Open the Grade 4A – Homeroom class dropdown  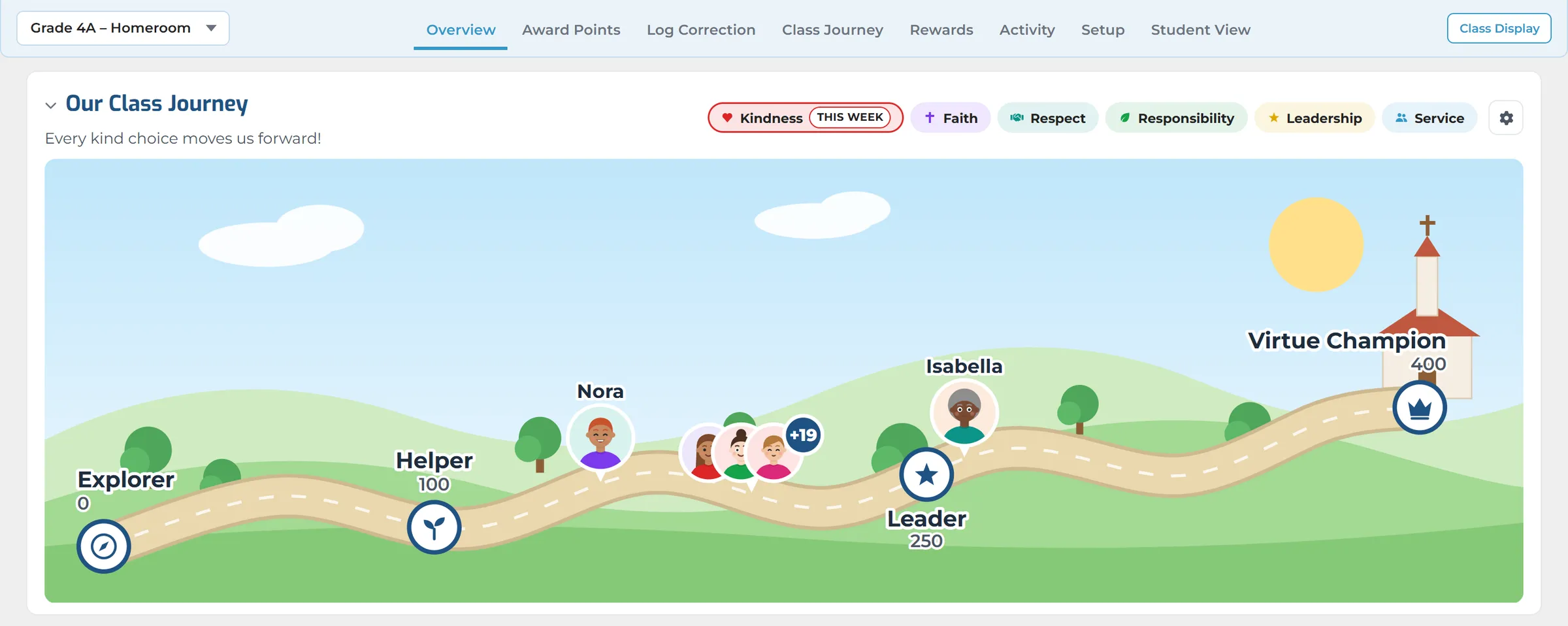click(x=123, y=28)
